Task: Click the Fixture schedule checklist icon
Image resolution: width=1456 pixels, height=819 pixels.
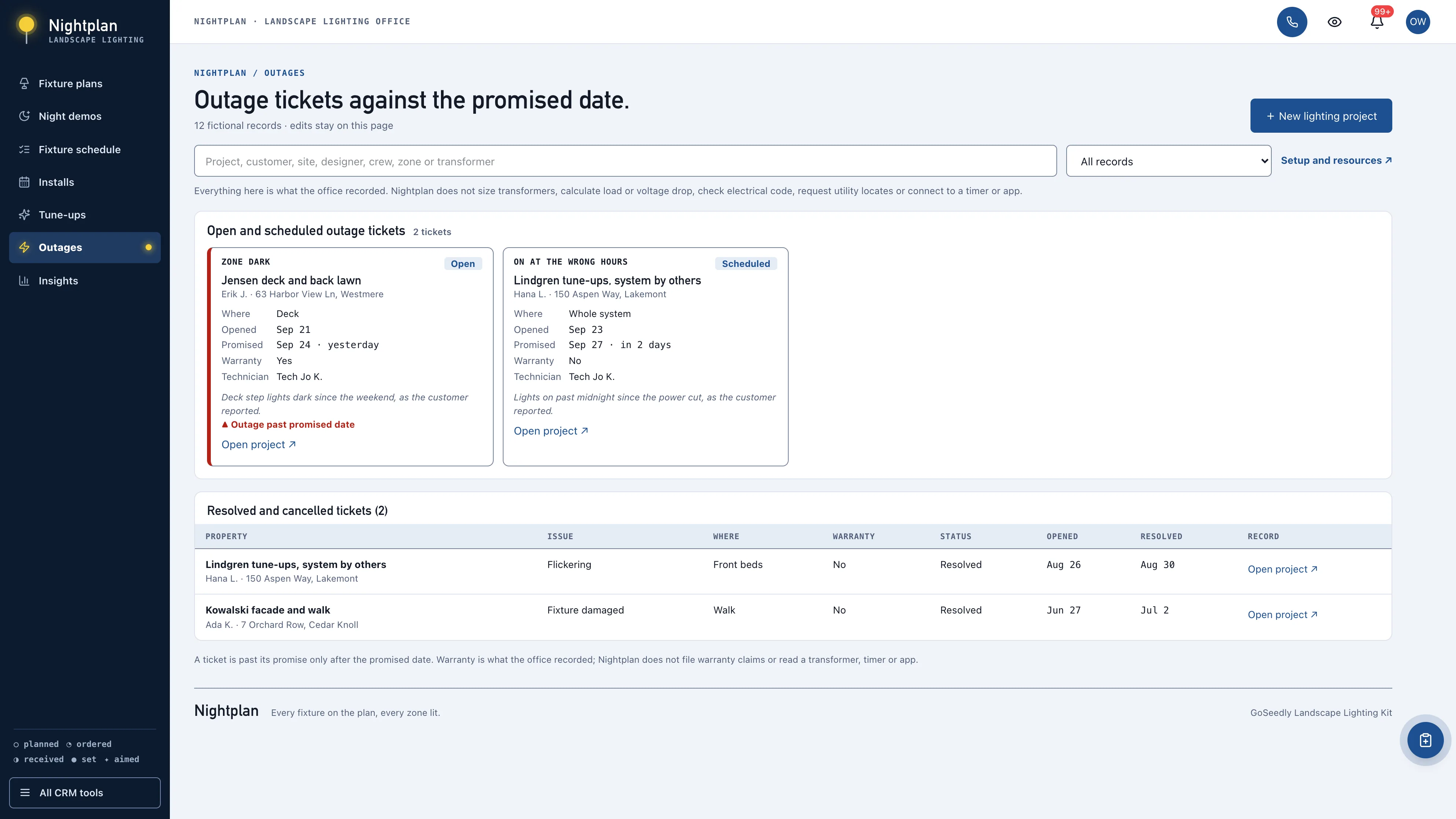Action: click(24, 150)
